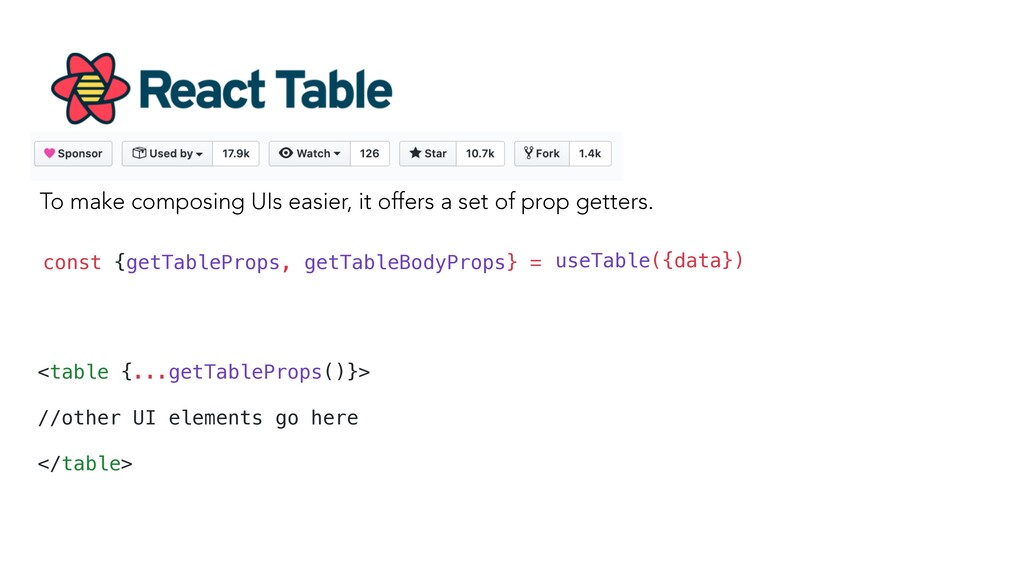
Task: Click the React Table atom logo
Action: point(91,88)
